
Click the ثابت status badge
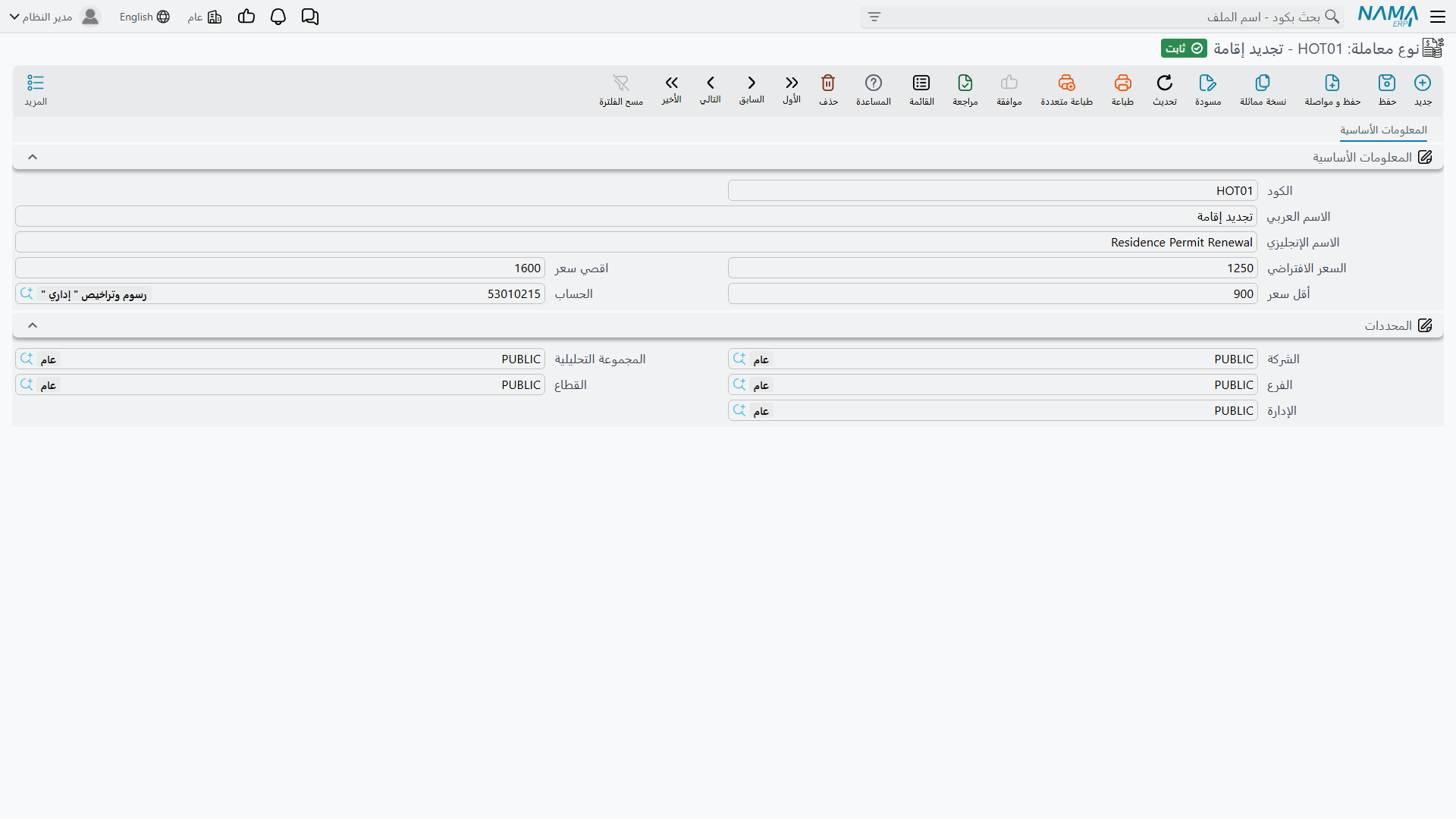click(x=1184, y=49)
